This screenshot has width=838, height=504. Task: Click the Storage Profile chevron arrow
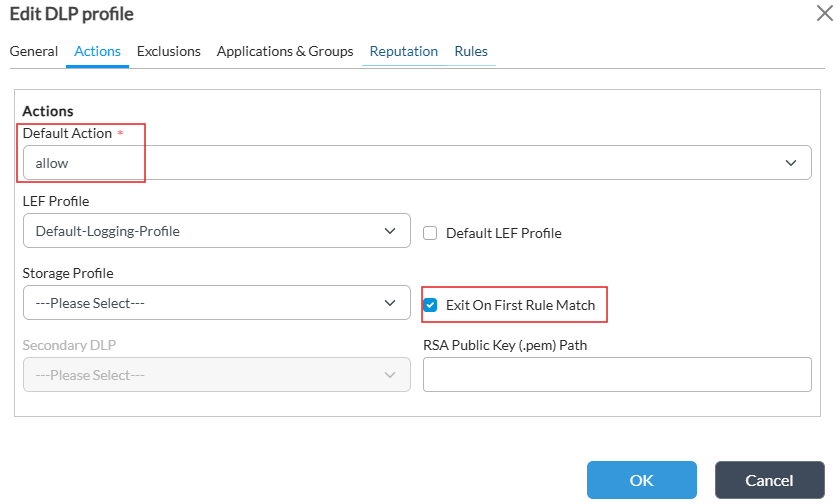(x=390, y=303)
